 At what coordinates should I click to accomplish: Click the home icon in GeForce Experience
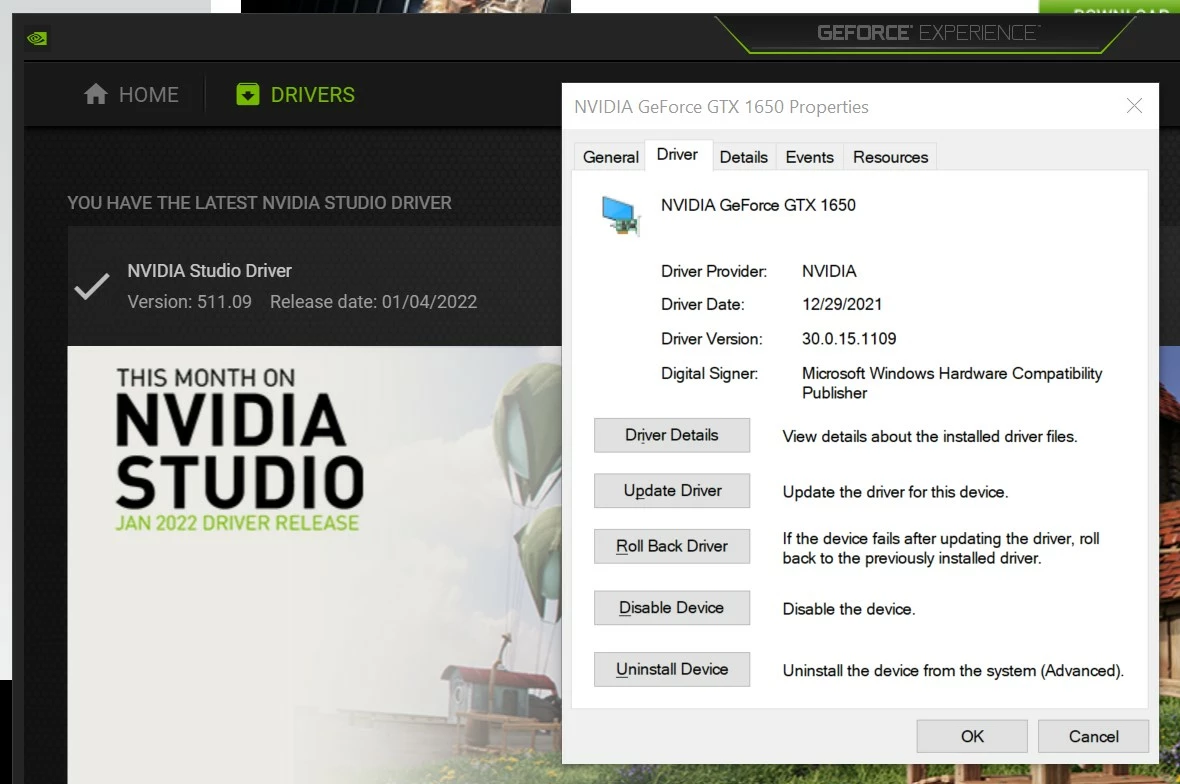(x=96, y=94)
